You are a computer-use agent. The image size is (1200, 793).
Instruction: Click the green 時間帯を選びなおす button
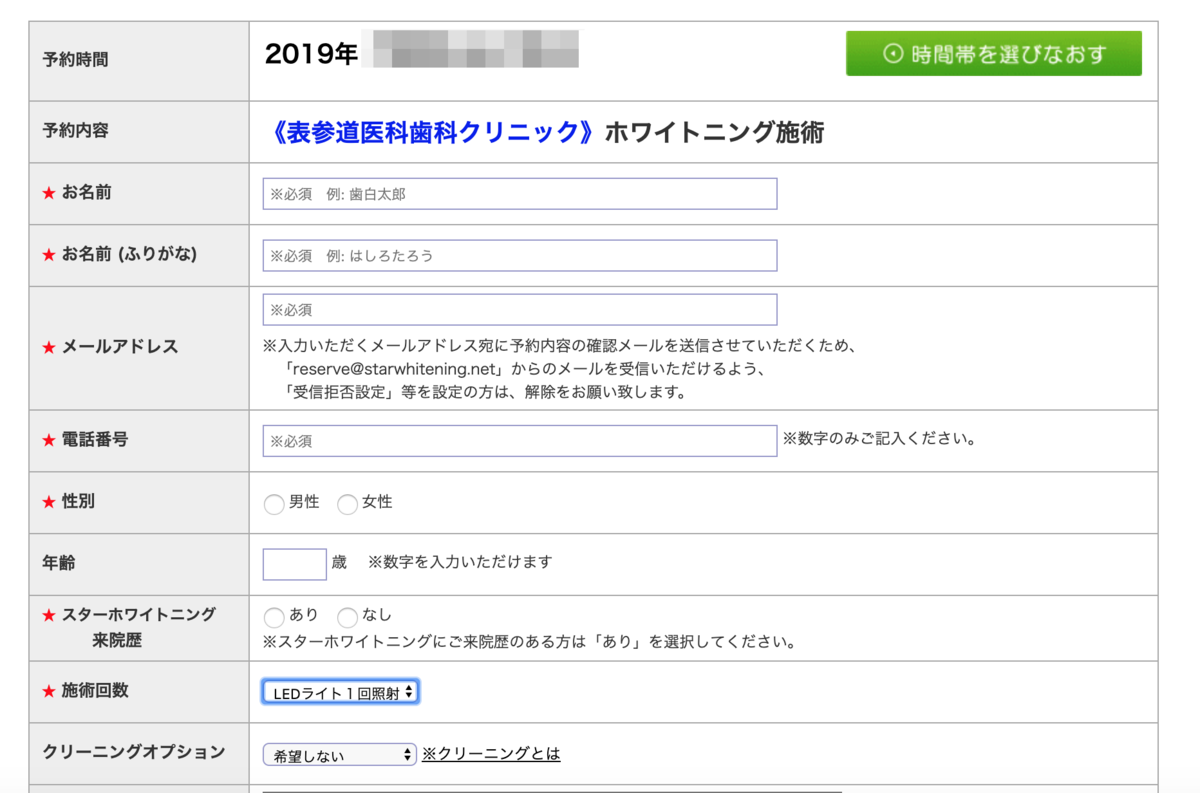coord(993,53)
